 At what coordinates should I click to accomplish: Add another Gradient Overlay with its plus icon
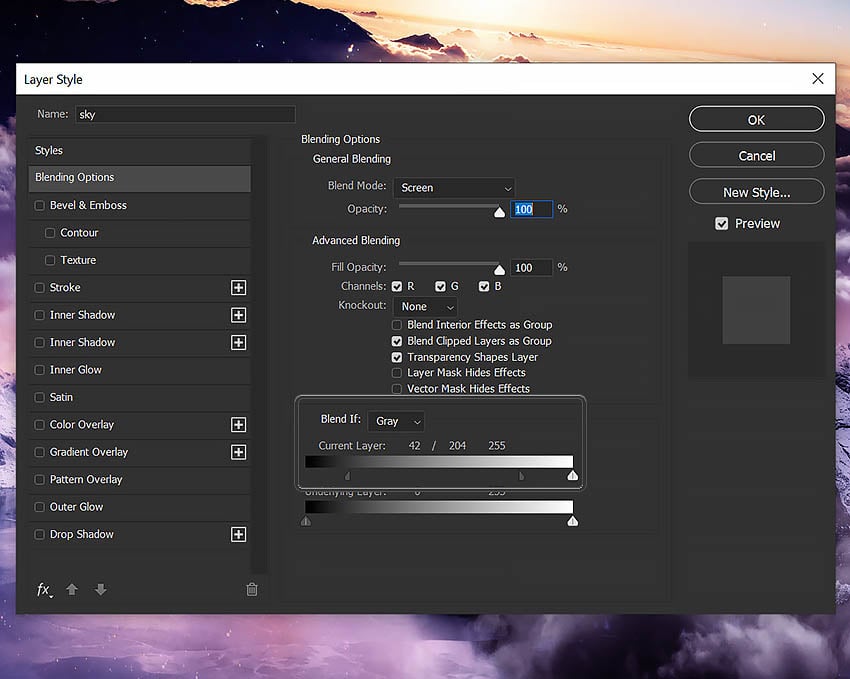click(x=238, y=451)
